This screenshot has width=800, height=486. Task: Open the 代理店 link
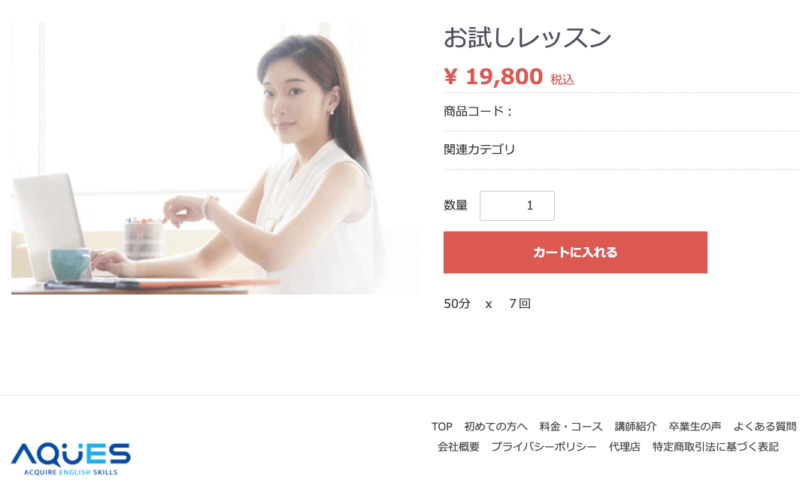pyautogui.click(x=624, y=447)
